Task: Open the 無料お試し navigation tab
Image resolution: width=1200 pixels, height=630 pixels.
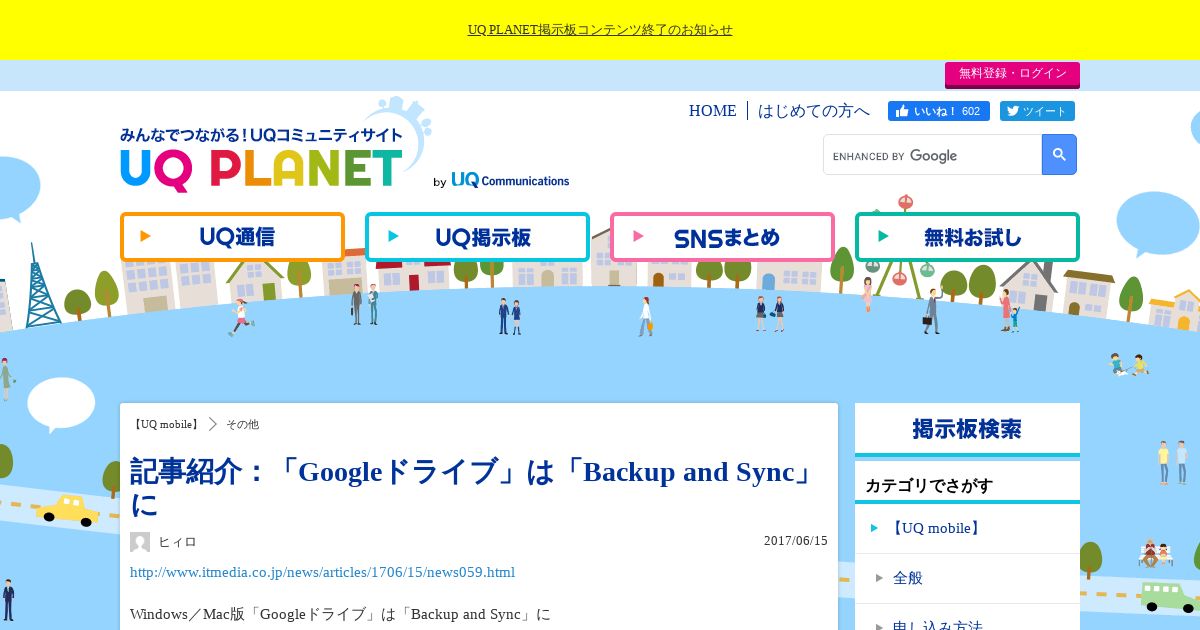Action: pos(967,237)
